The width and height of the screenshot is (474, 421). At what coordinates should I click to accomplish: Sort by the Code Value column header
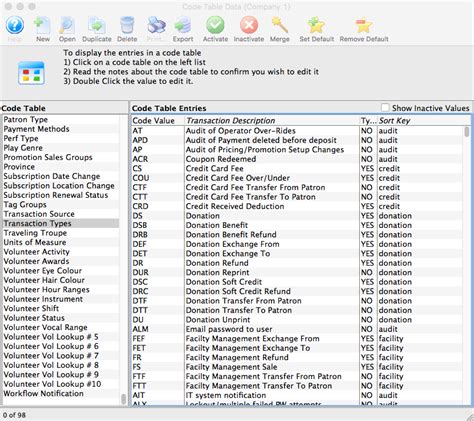(157, 121)
